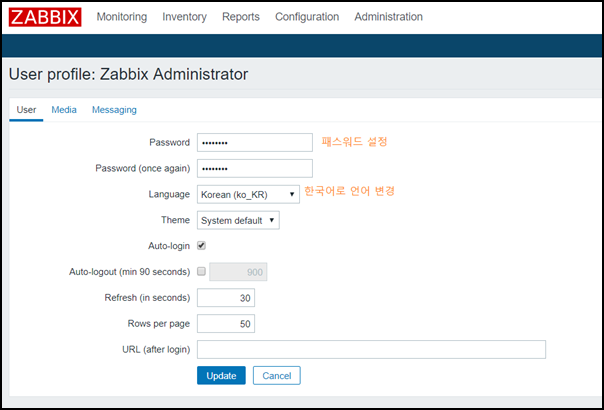
Task: Click the Refresh (in seconds) label
Action: point(147,298)
